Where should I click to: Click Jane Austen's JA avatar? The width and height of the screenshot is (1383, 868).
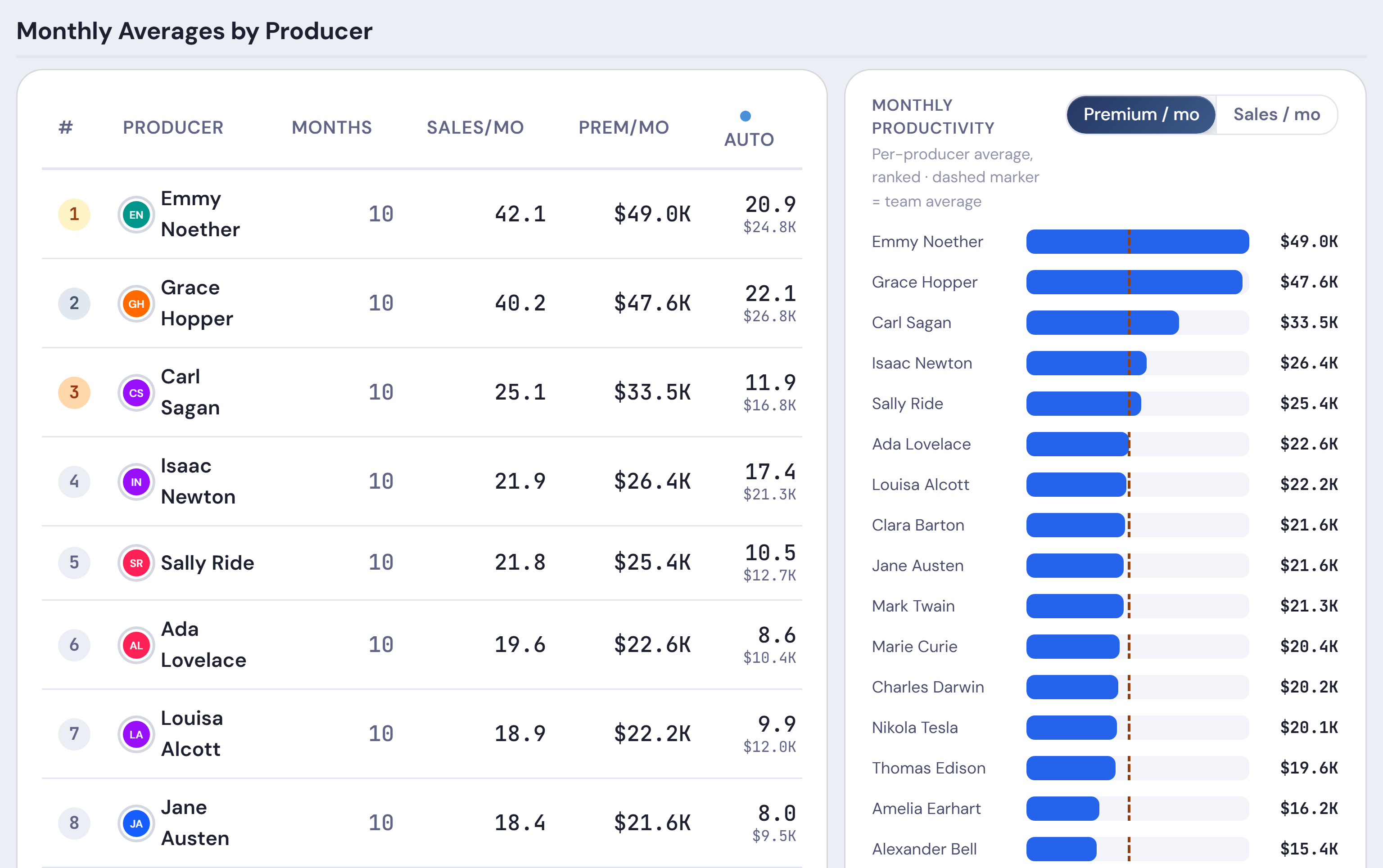pyautogui.click(x=136, y=823)
